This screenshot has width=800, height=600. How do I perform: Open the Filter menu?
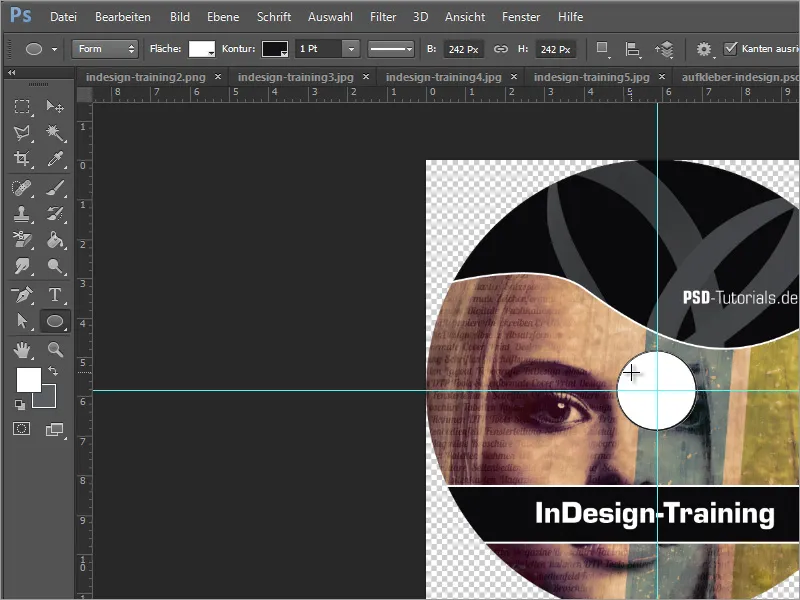point(382,18)
